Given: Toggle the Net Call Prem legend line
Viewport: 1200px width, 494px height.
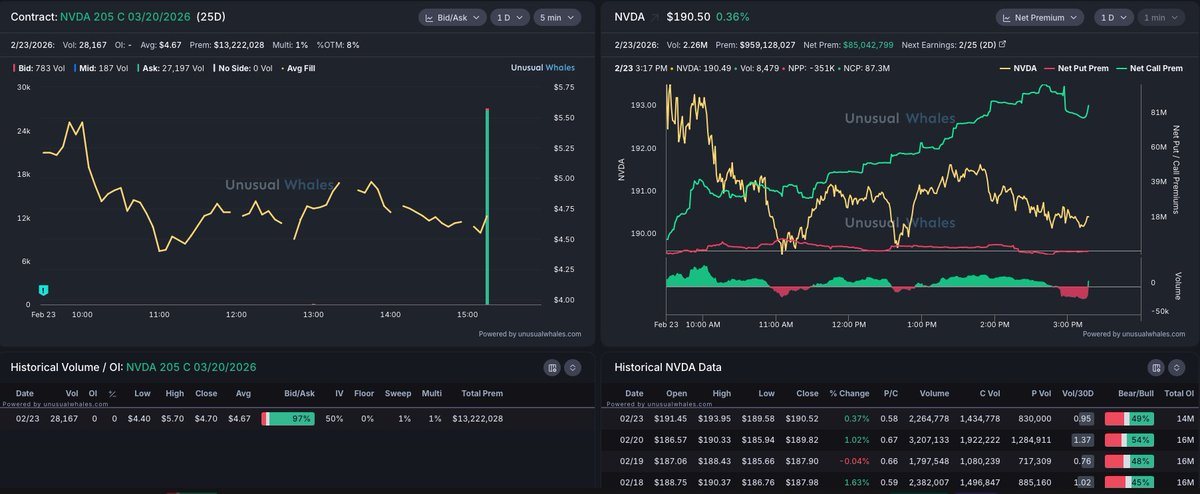Looking at the screenshot, I should [1151, 68].
